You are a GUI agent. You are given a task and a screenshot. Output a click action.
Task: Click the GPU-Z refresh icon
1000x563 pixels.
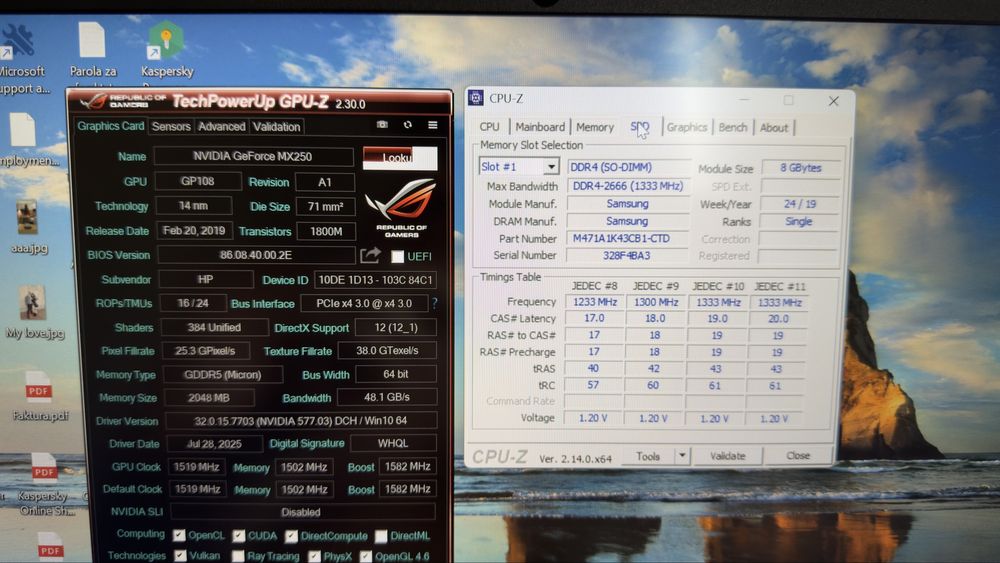tap(408, 125)
